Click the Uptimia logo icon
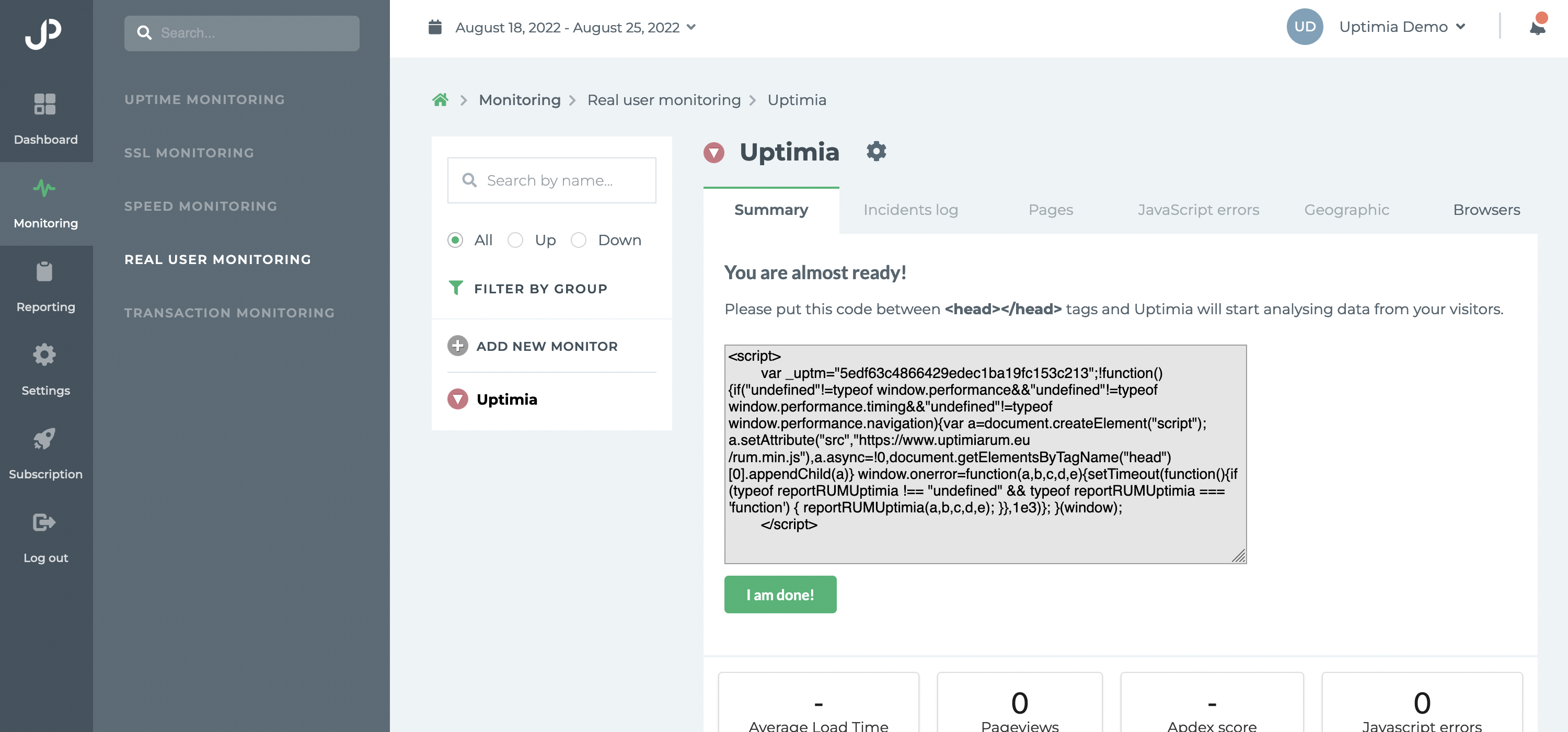This screenshot has width=1568, height=732. [43, 33]
